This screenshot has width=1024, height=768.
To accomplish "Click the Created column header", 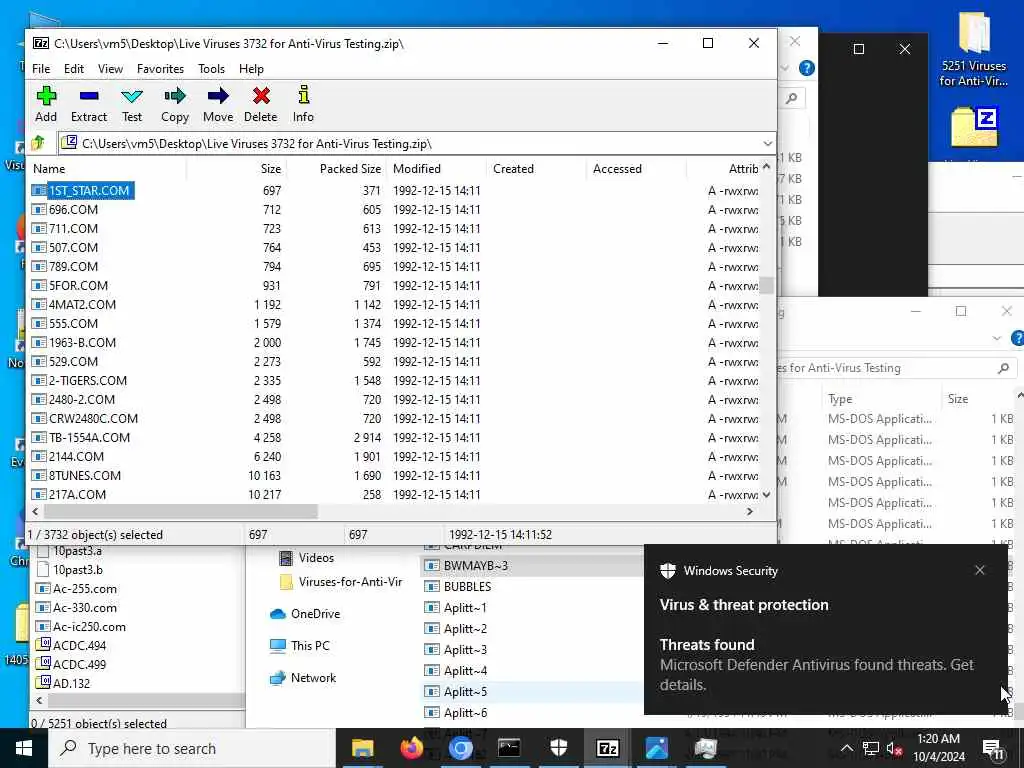I will pos(536,168).
